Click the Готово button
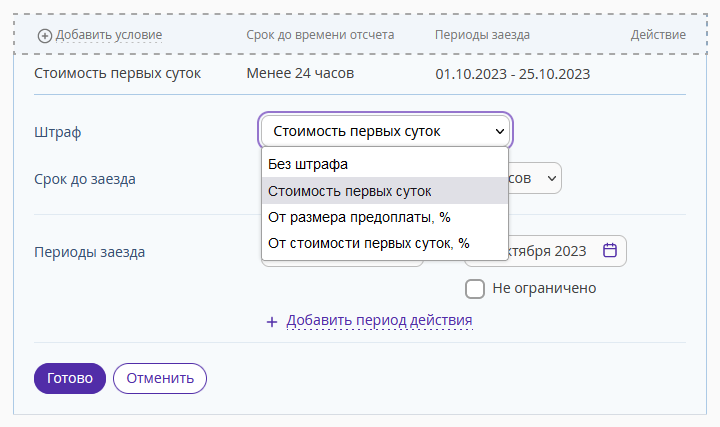720x427 pixels. 70,378
